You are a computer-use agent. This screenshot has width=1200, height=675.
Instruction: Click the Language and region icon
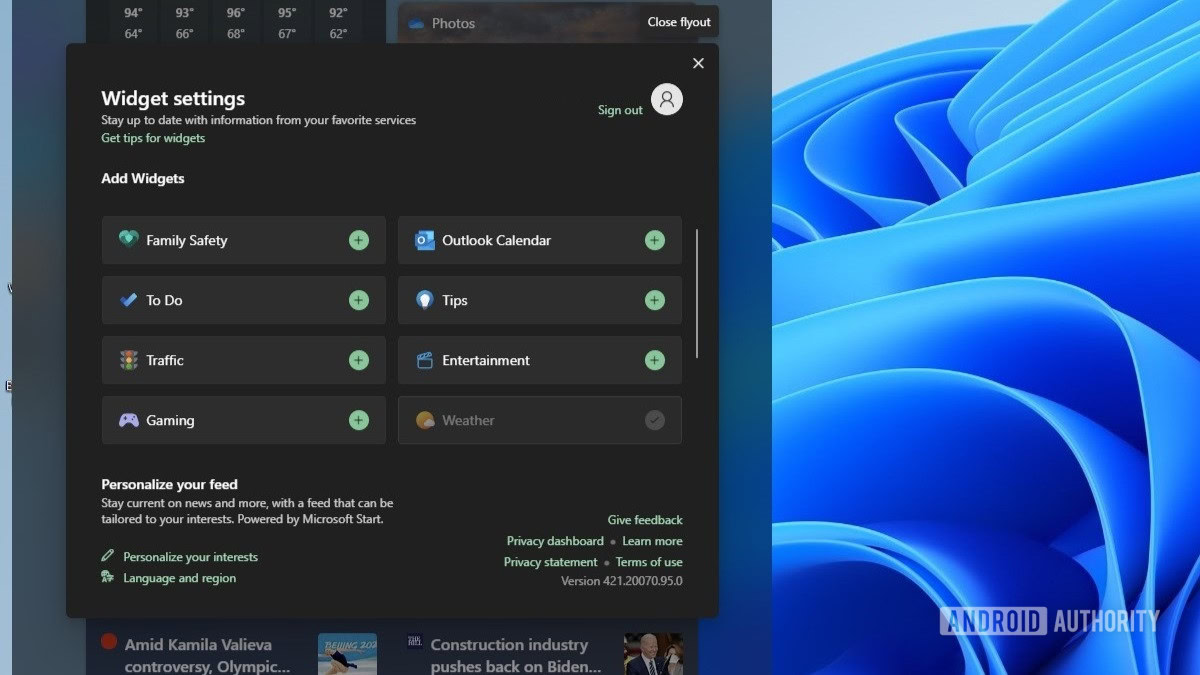point(108,577)
